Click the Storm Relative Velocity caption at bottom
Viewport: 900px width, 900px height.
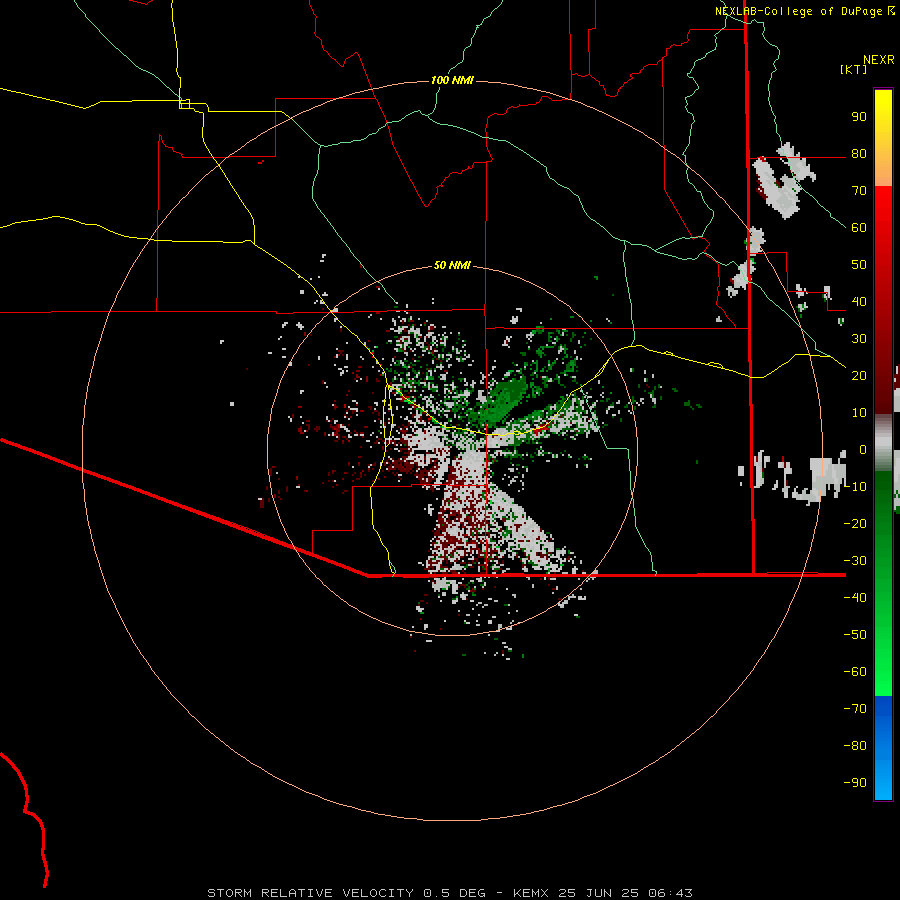point(450,893)
